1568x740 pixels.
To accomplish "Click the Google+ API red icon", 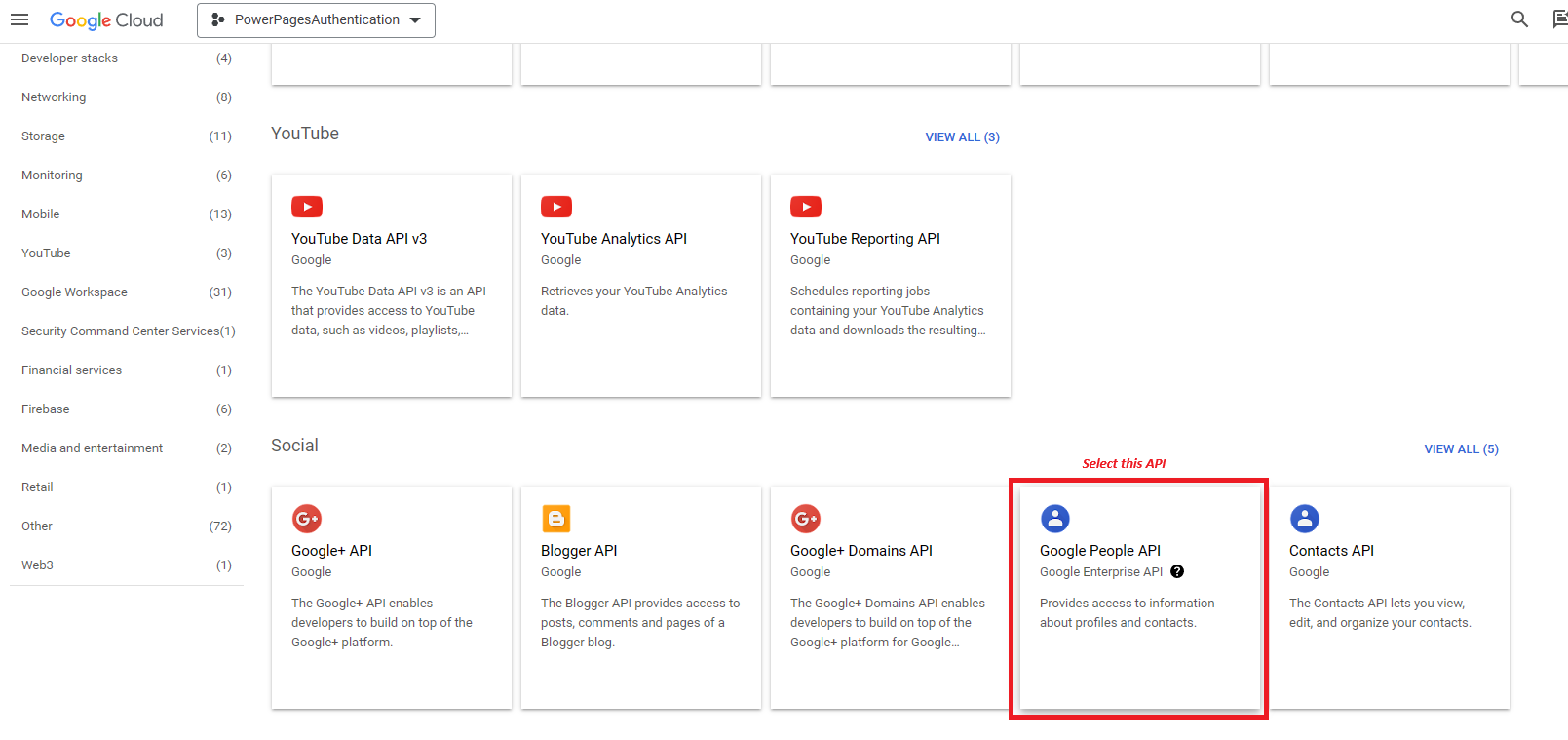I will point(307,519).
